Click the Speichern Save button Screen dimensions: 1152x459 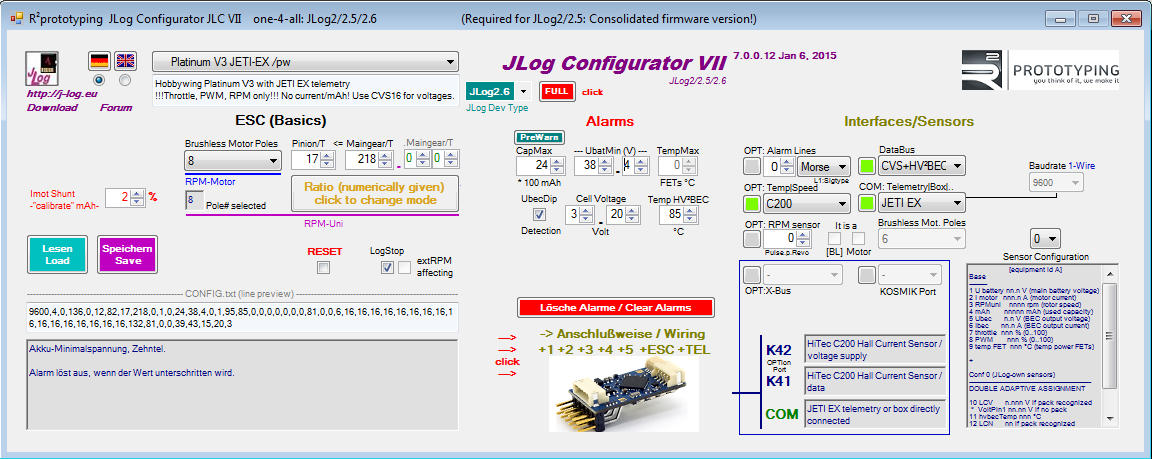(x=128, y=255)
